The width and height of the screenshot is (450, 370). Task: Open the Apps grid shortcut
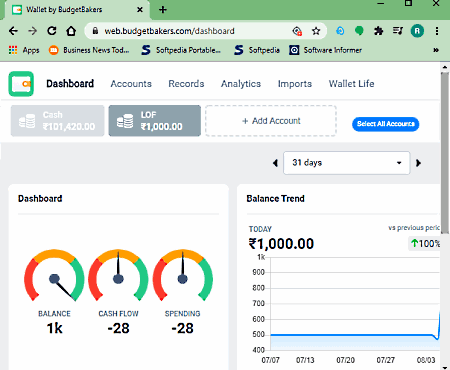coord(24,50)
